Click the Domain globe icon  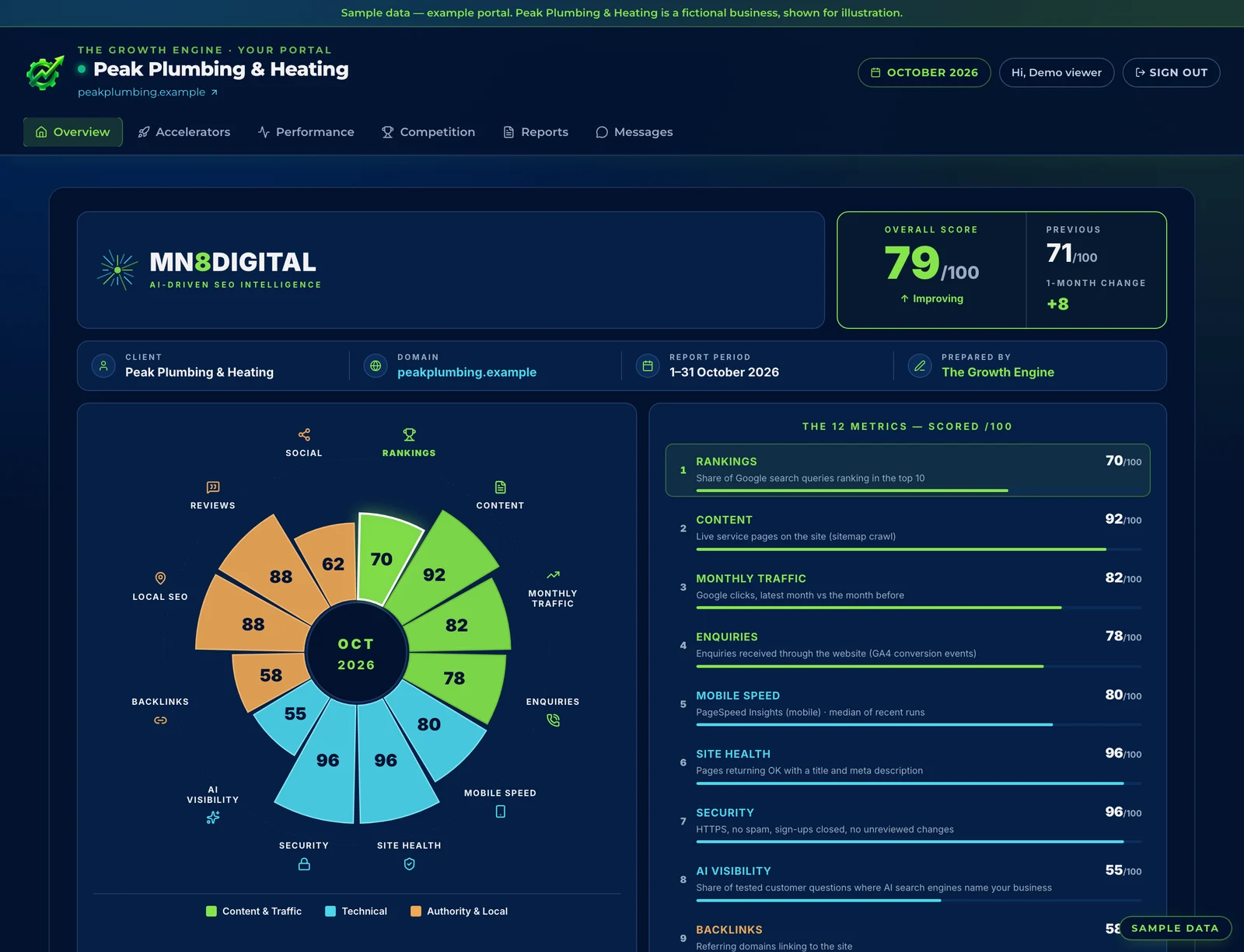[x=376, y=365]
